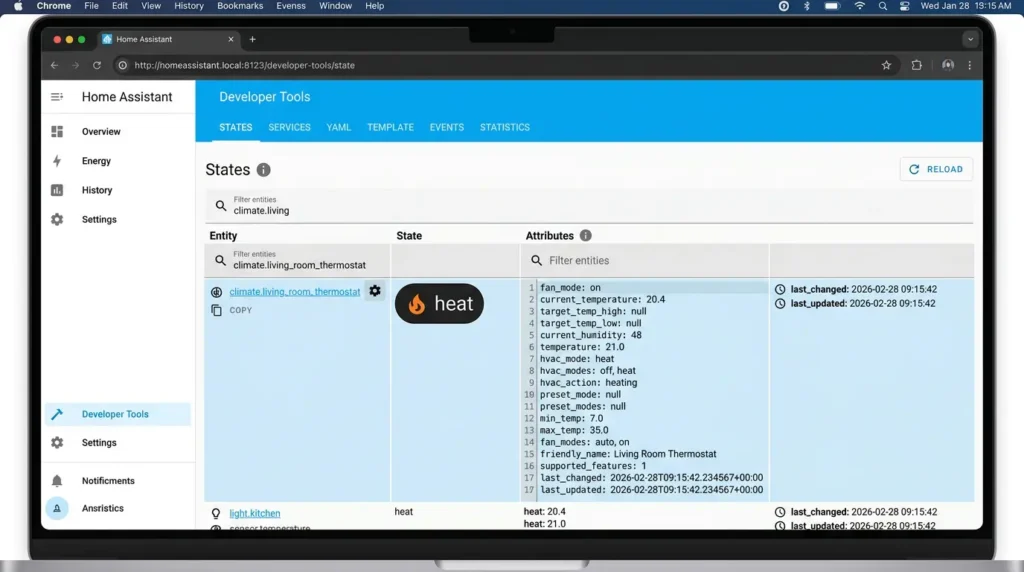Click the current_humidity: 48 line
This screenshot has width=1024, height=572.
point(590,335)
